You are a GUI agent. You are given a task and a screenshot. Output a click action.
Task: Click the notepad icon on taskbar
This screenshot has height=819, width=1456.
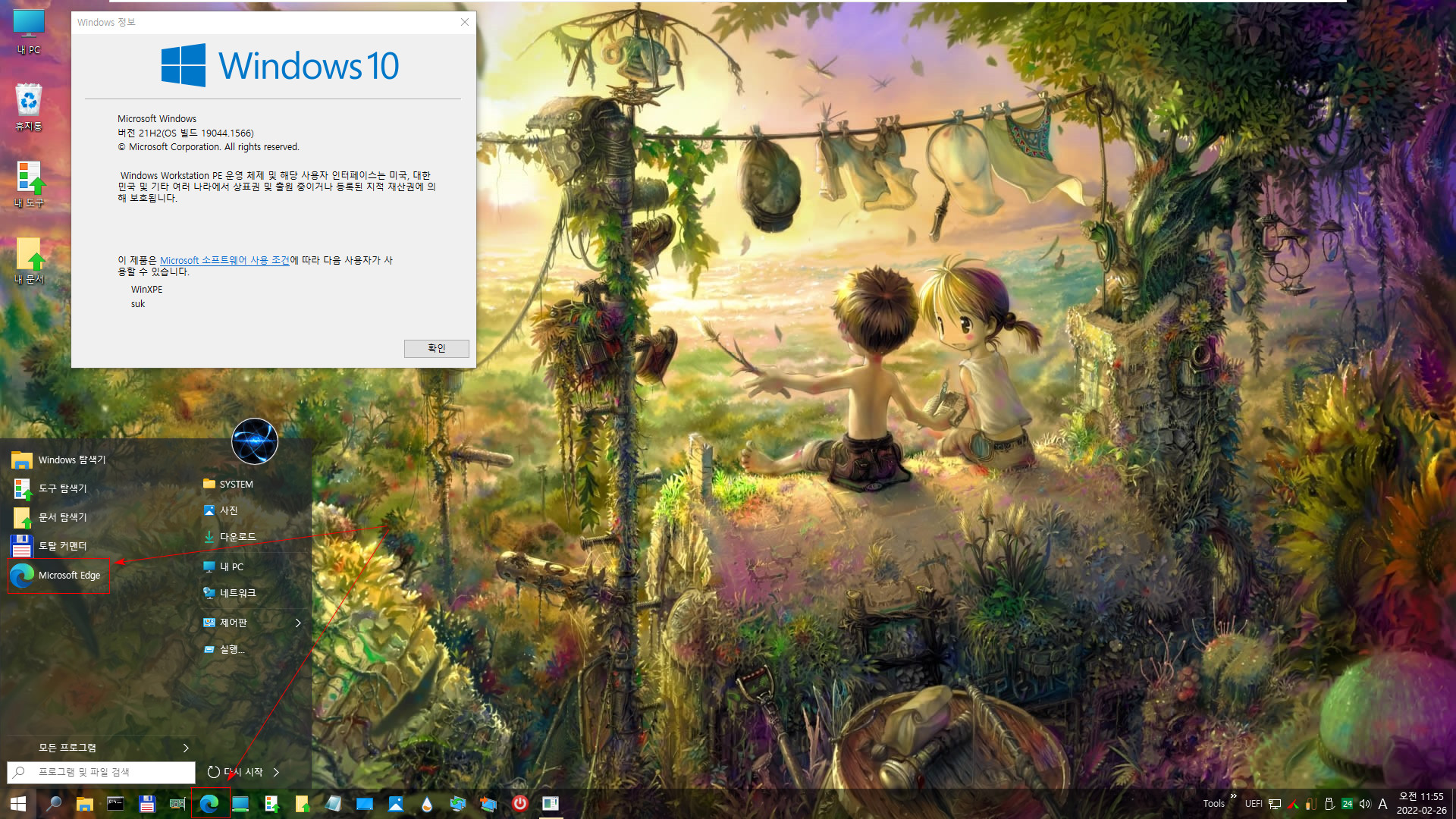[334, 804]
